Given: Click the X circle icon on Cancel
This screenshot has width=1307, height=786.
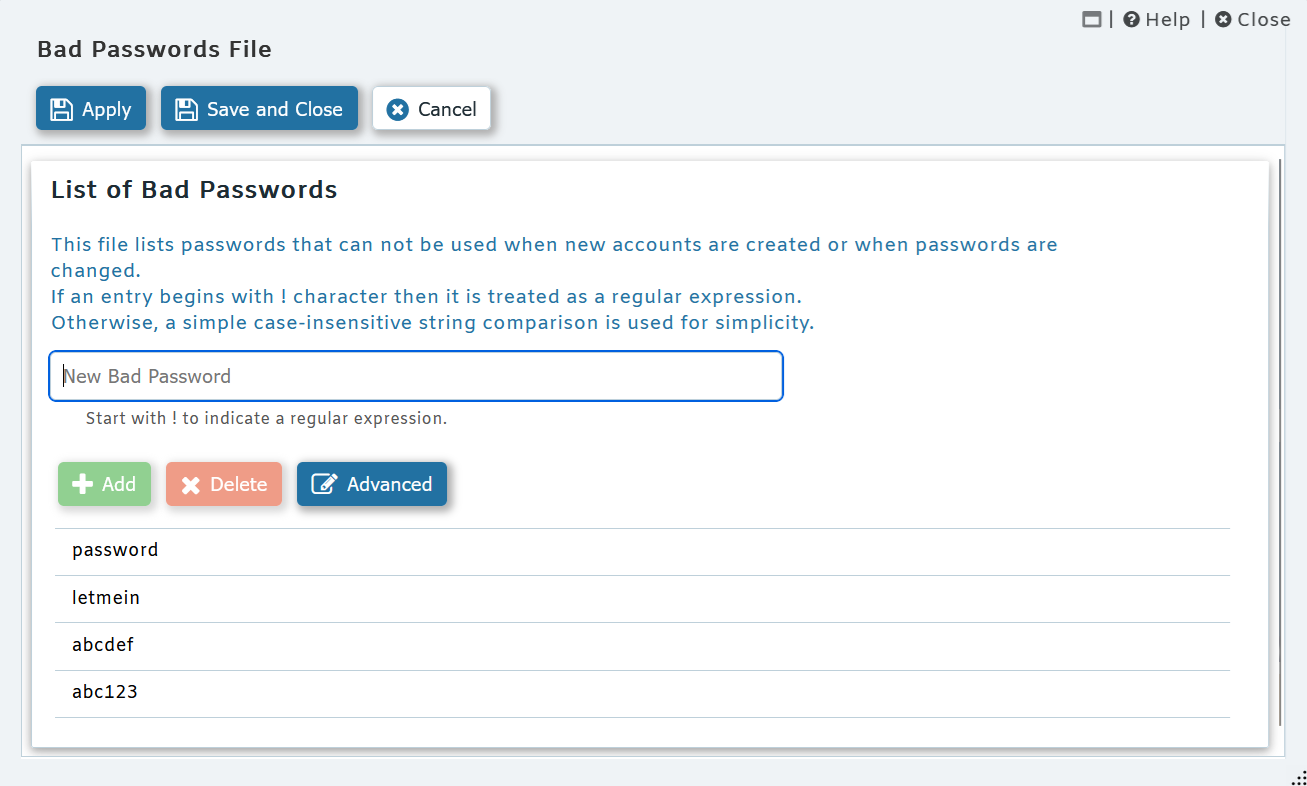Looking at the screenshot, I should point(399,108).
